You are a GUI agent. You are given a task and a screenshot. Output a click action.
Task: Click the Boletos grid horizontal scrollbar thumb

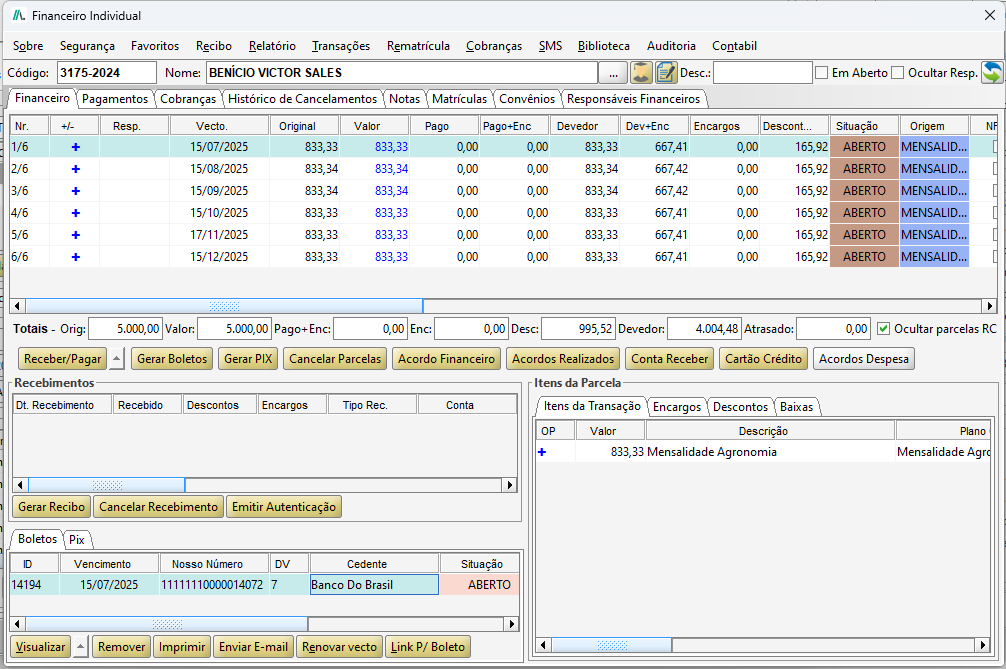tap(167, 623)
